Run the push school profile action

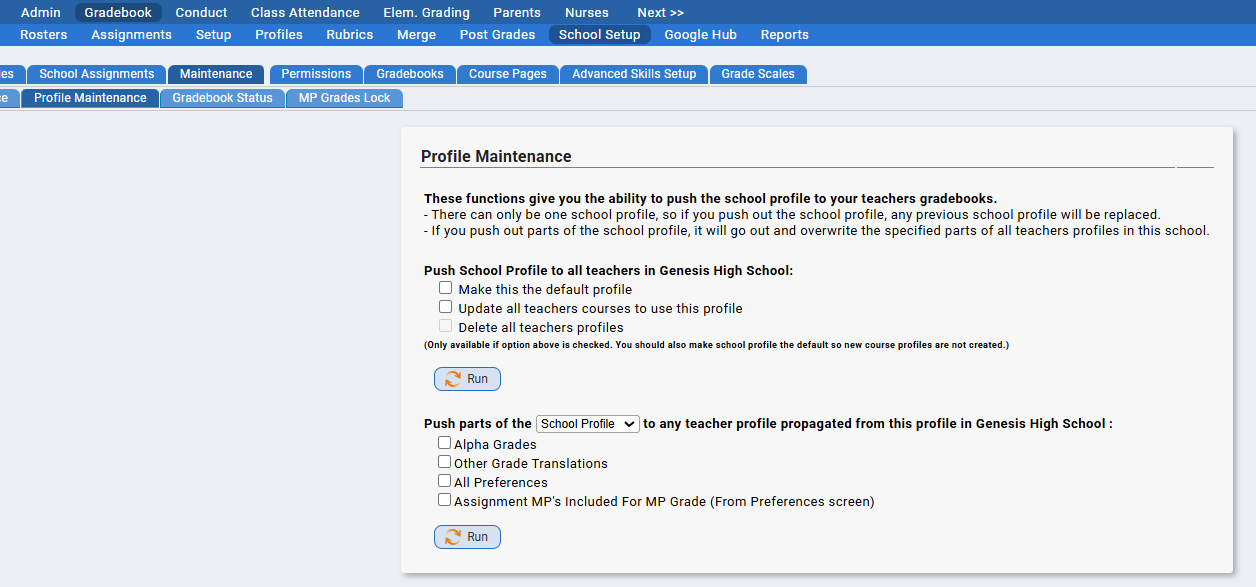(x=467, y=379)
